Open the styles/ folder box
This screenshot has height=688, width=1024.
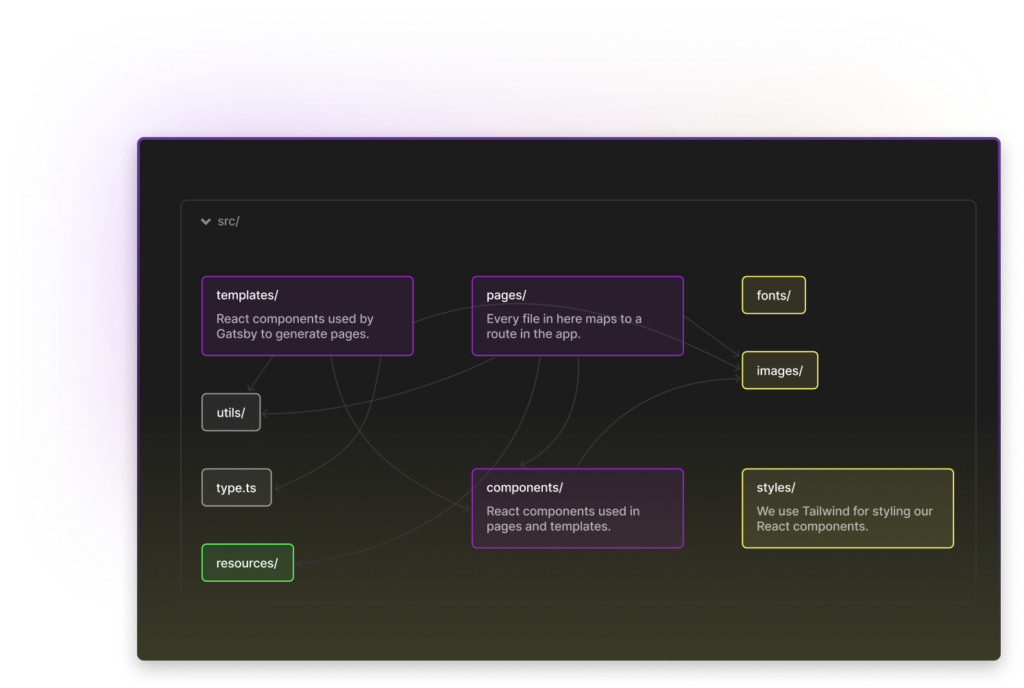tap(847, 509)
